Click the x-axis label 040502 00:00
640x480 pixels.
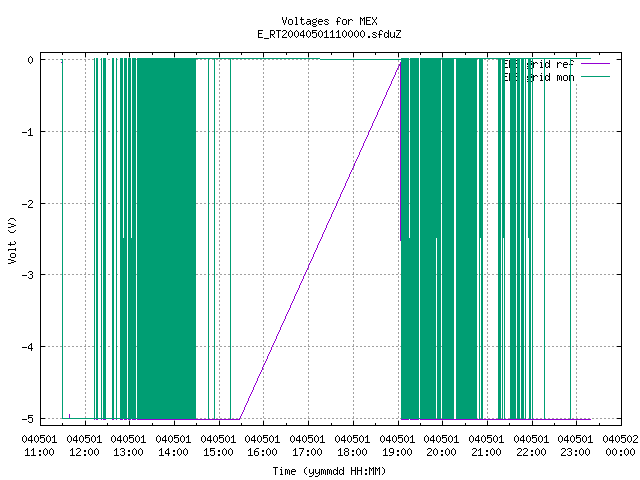(x=620, y=446)
